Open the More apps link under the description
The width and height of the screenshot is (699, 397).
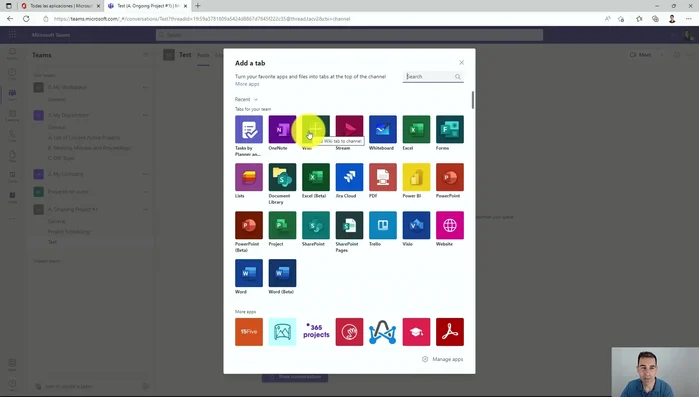coord(247,84)
